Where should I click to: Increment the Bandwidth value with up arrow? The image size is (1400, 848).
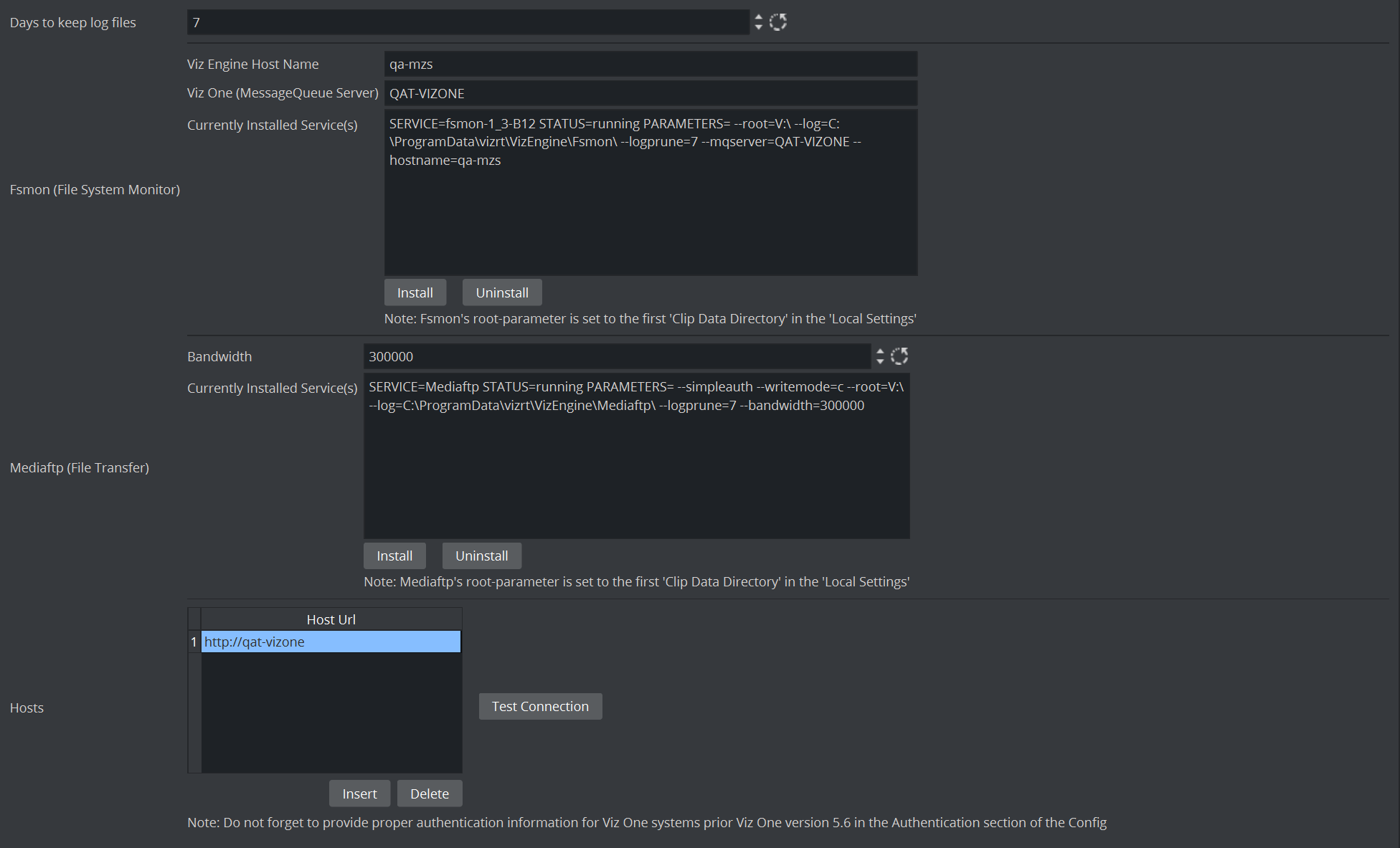[x=880, y=351]
